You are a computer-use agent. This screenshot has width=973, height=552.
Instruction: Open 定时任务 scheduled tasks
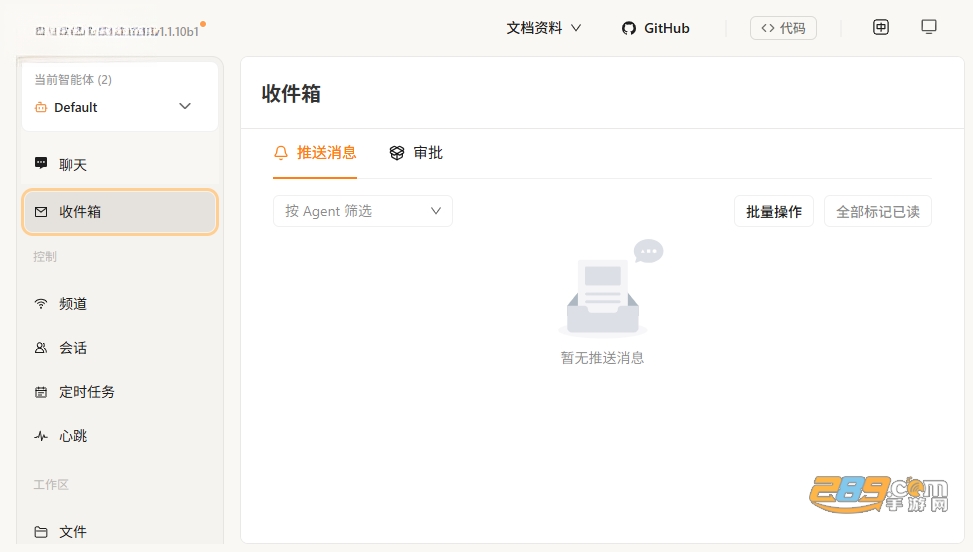[x=120, y=392]
